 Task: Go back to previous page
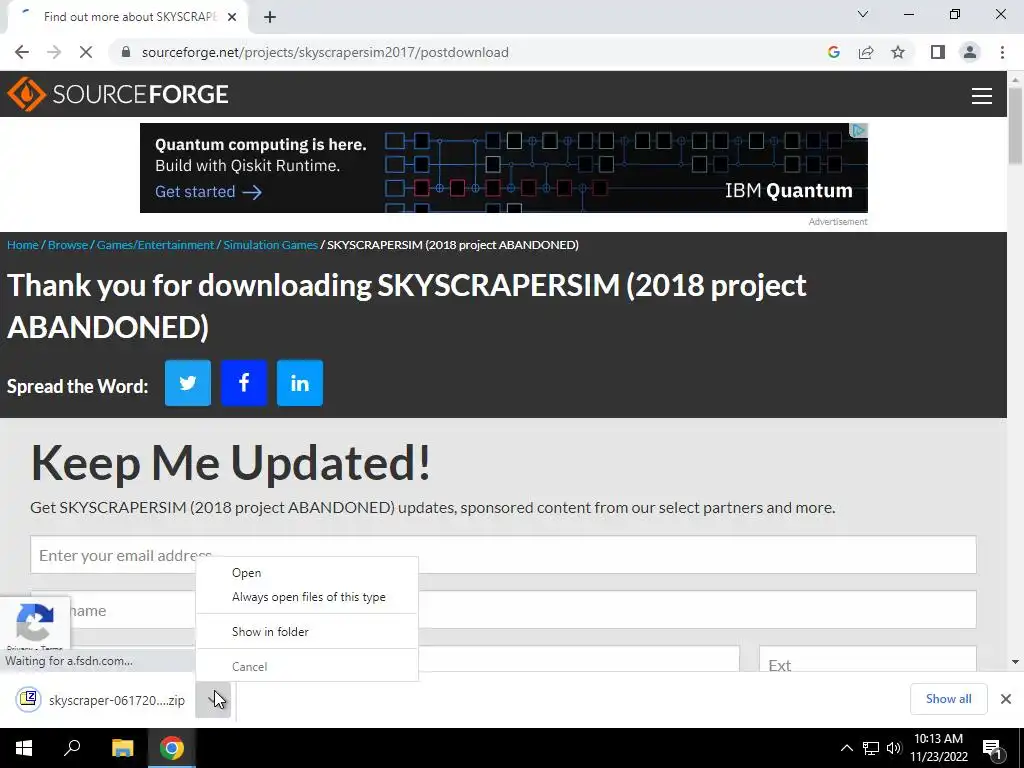[22, 52]
